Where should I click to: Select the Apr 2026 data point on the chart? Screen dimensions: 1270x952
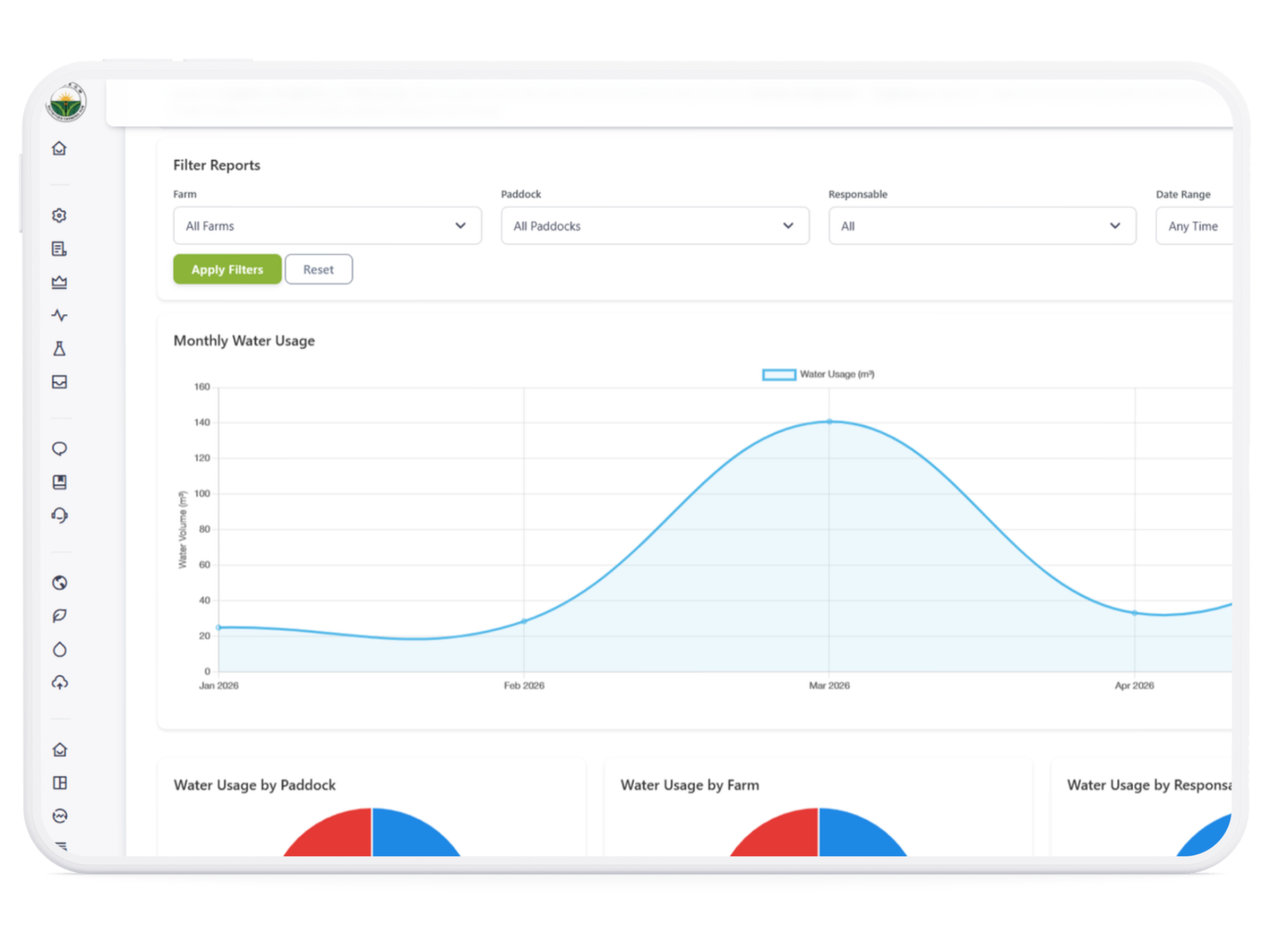[x=1135, y=613]
